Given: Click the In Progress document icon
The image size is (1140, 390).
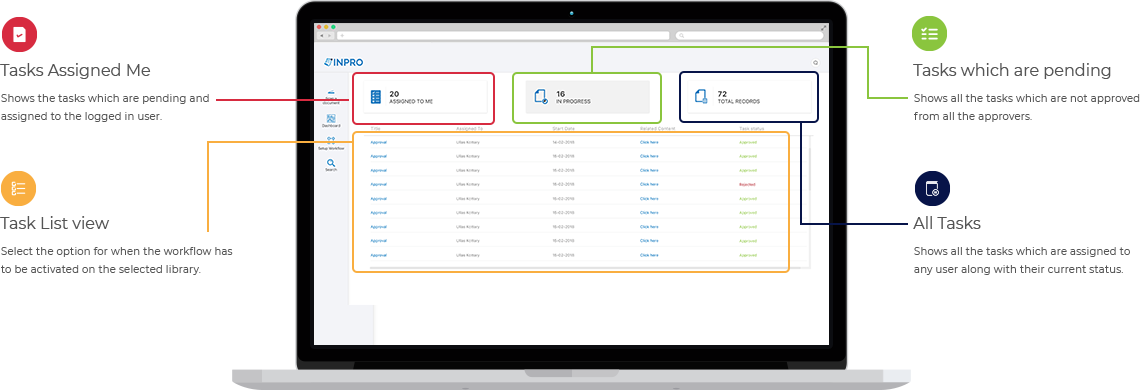Looking at the screenshot, I should 541,97.
